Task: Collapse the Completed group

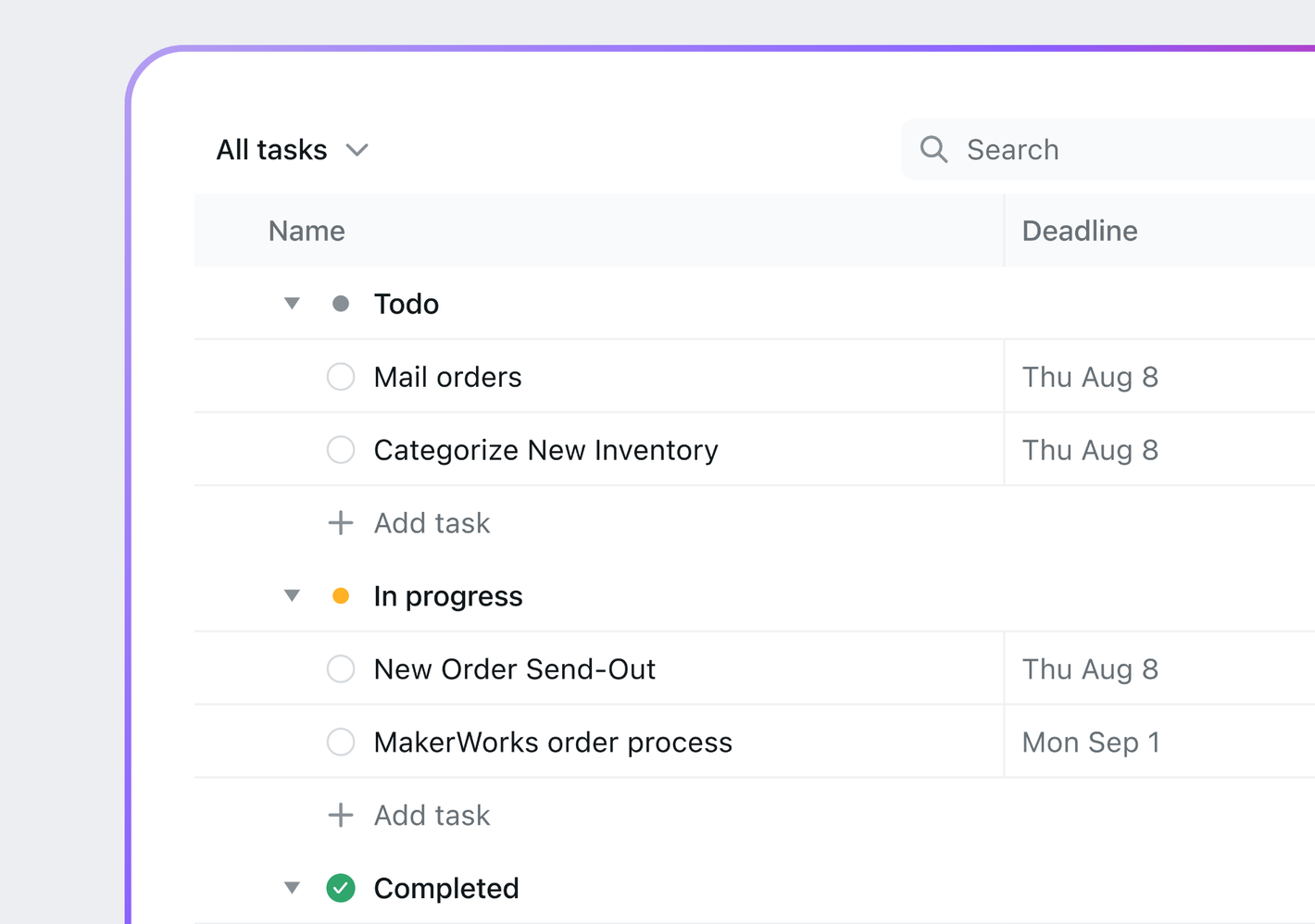Action: (x=292, y=888)
